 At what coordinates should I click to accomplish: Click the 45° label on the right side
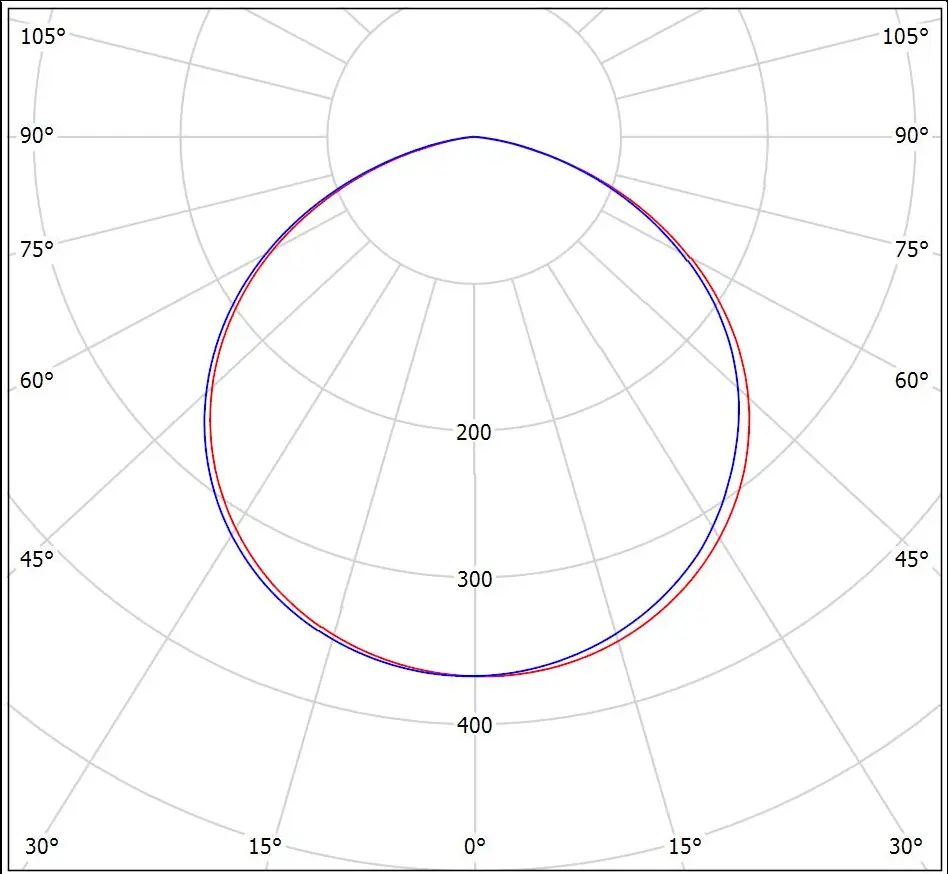pos(911,559)
